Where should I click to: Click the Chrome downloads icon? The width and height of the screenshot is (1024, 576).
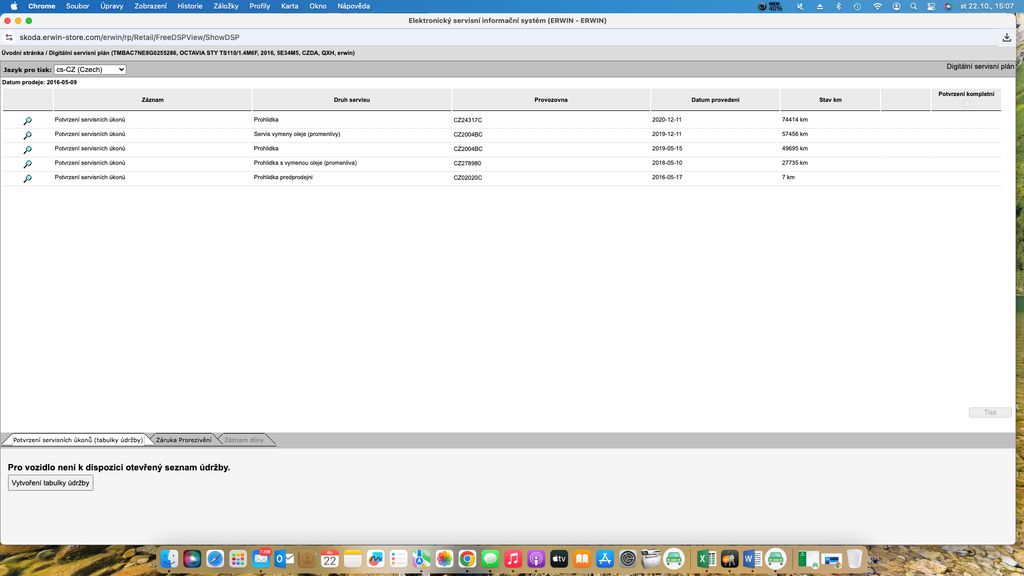pyautogui.click(x=1007, y=37)
